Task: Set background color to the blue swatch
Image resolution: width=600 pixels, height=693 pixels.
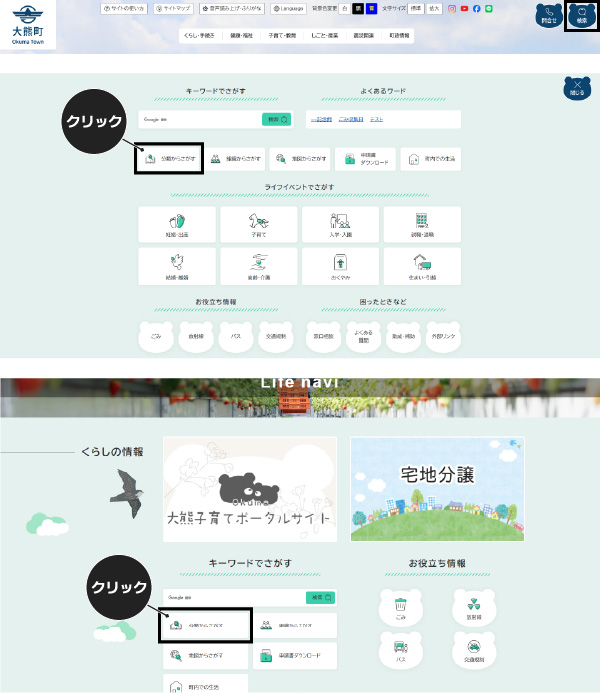Action: click(x=372, y=8)
